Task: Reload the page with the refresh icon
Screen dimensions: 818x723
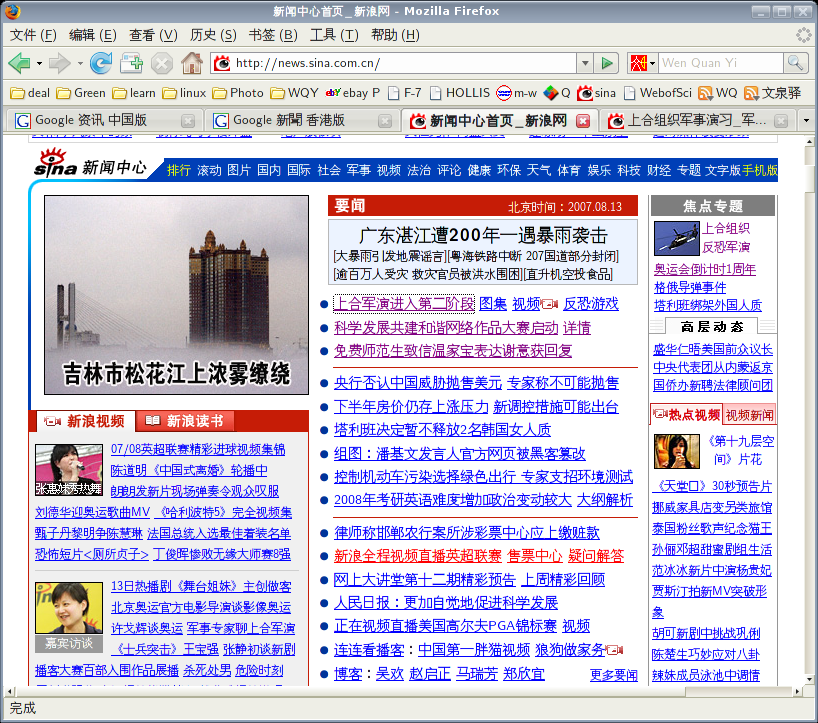Action: point(101,63)
